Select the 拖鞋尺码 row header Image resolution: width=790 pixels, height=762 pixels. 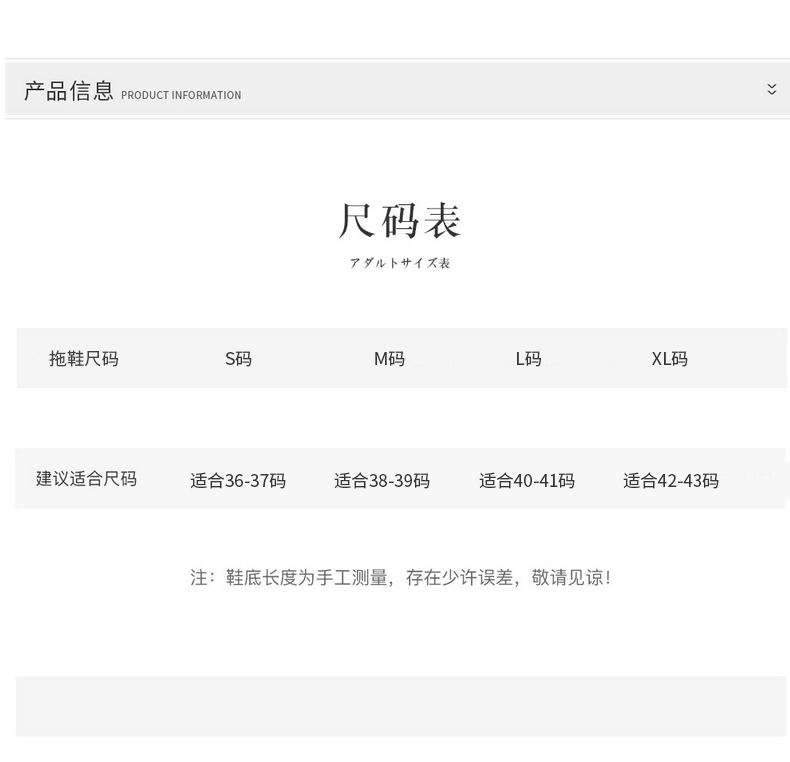[x=84, y=359]
